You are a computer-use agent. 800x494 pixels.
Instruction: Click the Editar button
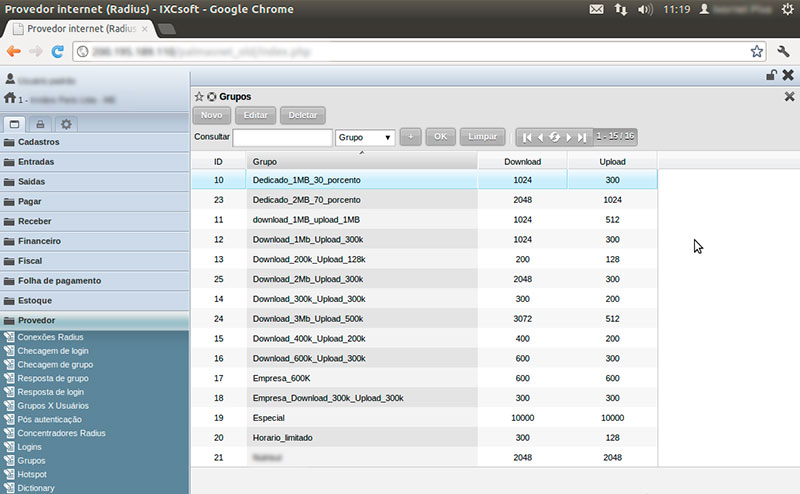255,115
